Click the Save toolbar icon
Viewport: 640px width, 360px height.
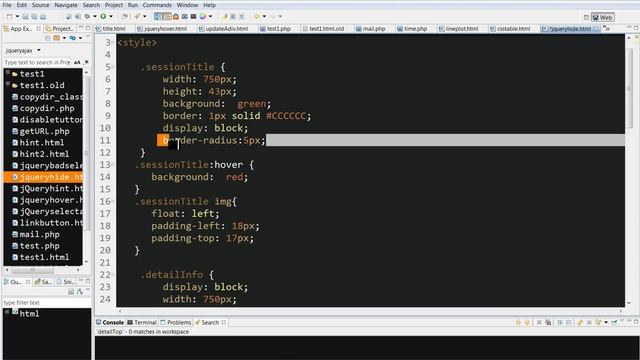(25, 16)
